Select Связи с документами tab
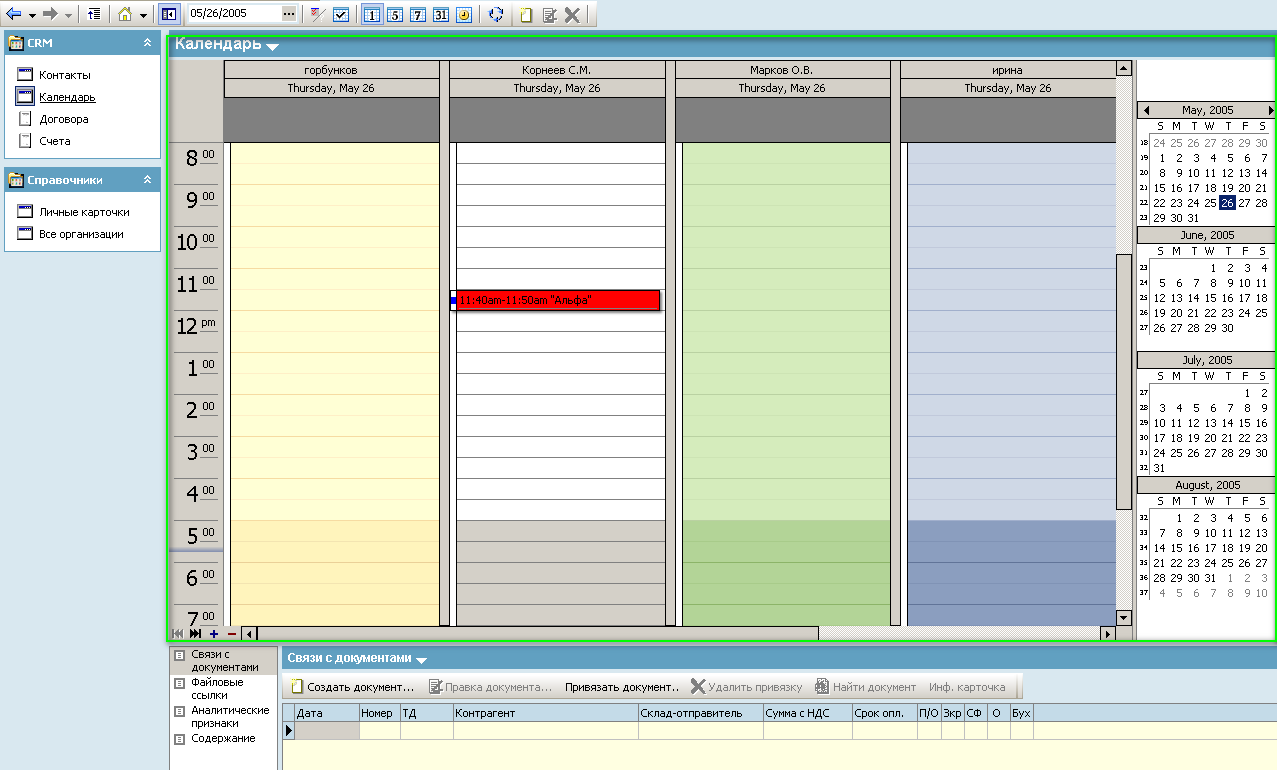The height and width of the screenshot is (770, 1277). [x=225, y=660]
